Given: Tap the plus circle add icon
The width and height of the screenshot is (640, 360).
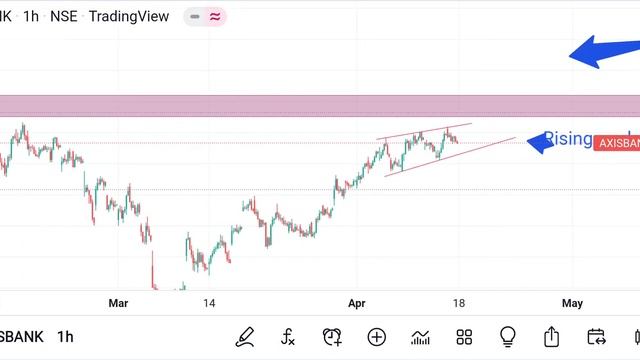Looking at the screenshot, I should point(376,337).
